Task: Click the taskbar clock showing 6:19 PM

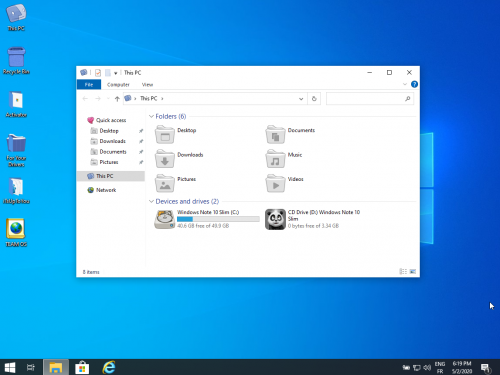Action: (462, 367)
